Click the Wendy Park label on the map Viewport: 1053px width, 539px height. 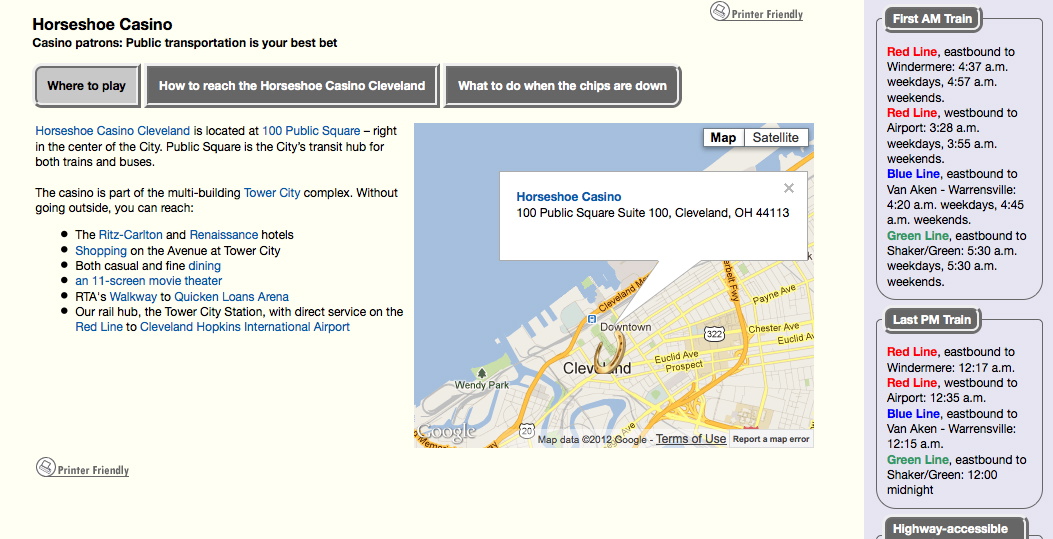tap(482, 385)
